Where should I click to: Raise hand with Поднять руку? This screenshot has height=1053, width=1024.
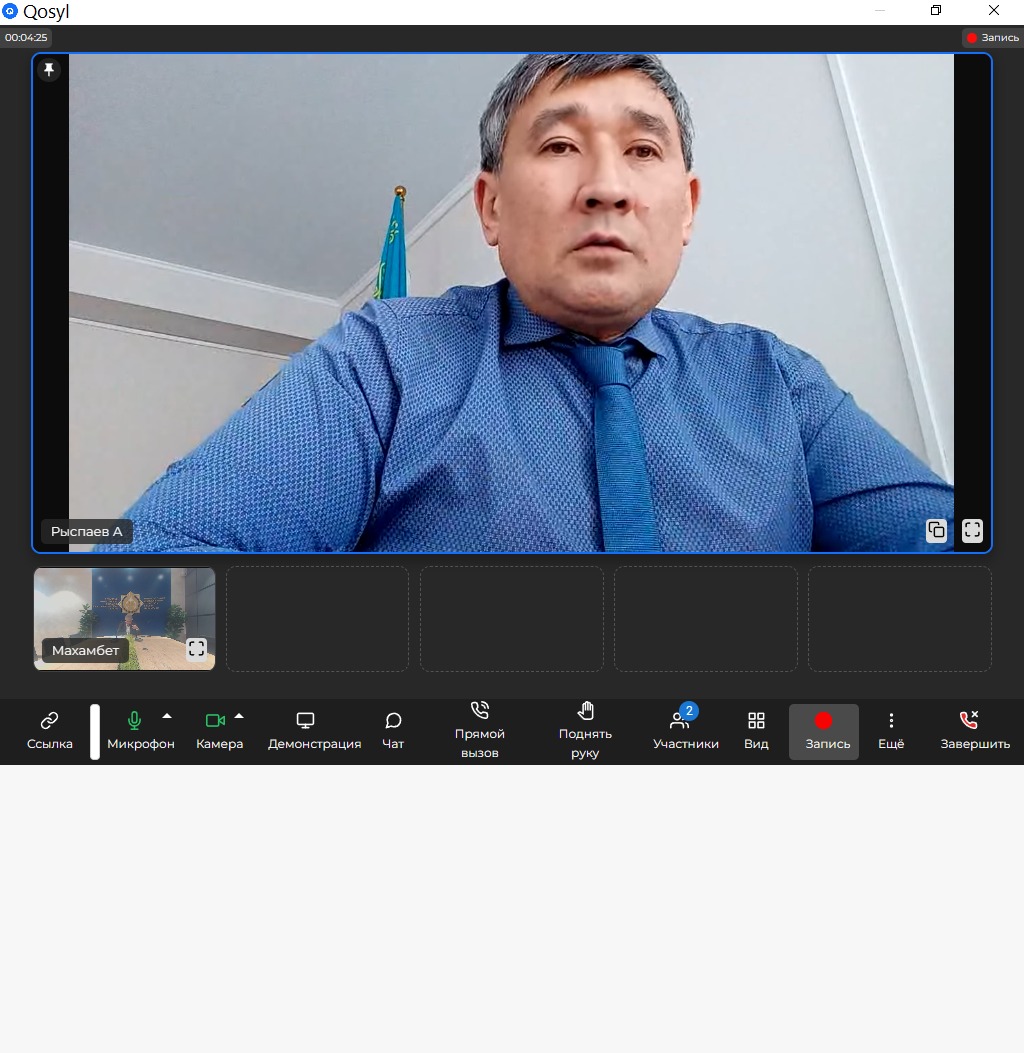click(586, 711)
